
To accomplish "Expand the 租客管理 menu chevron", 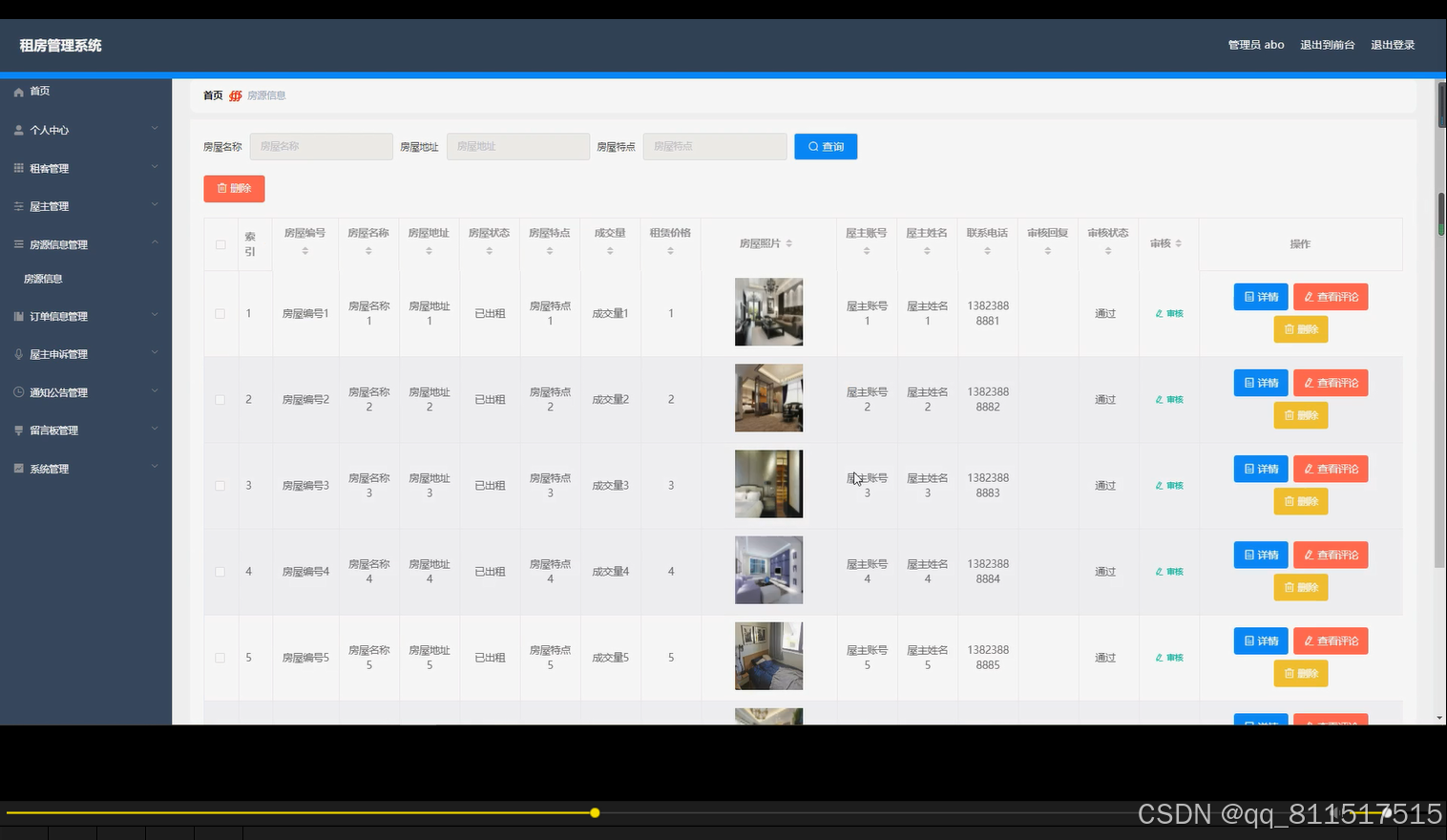I will tap(155, 166).
